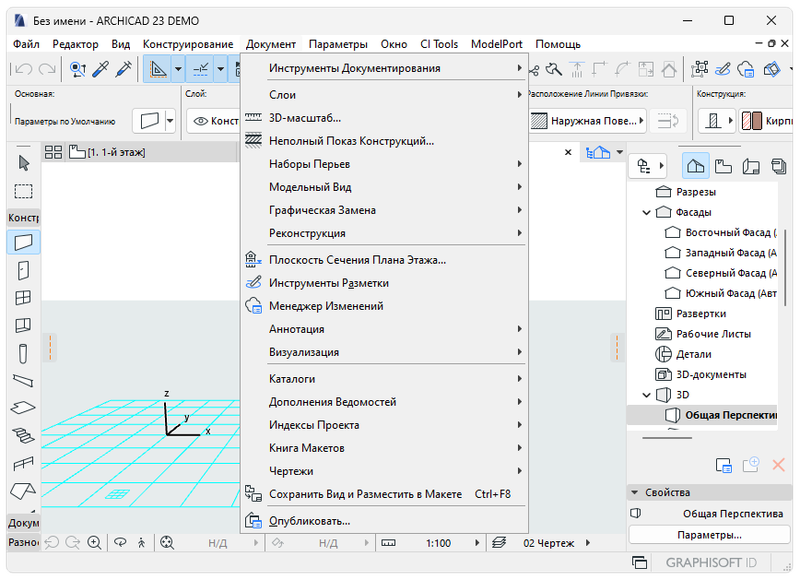Open Инструменты Разметки from menu
This screenshot has width=800, height=580.
point(384,283)
